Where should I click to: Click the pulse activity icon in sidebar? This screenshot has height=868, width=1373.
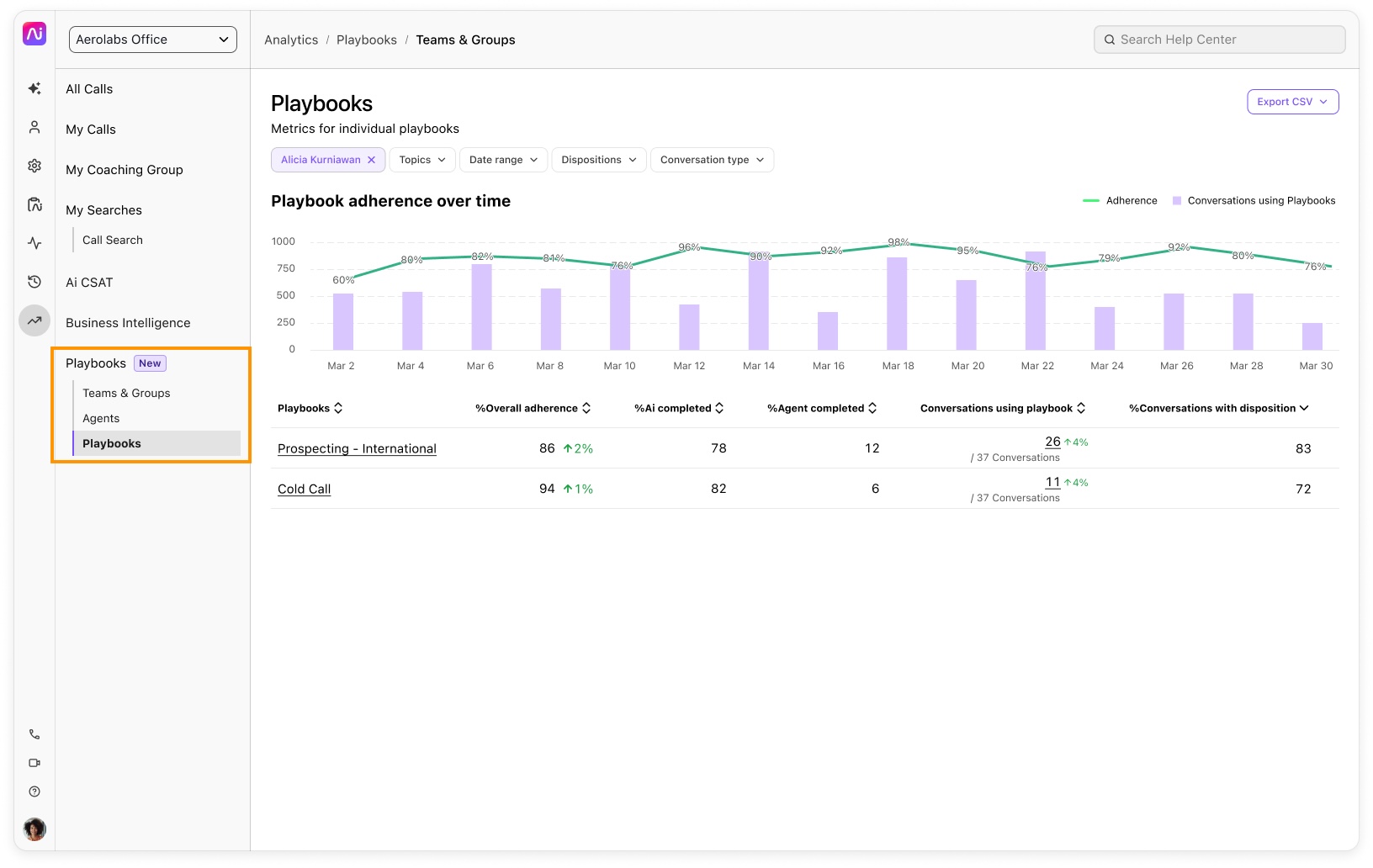[x=34, y=243]
